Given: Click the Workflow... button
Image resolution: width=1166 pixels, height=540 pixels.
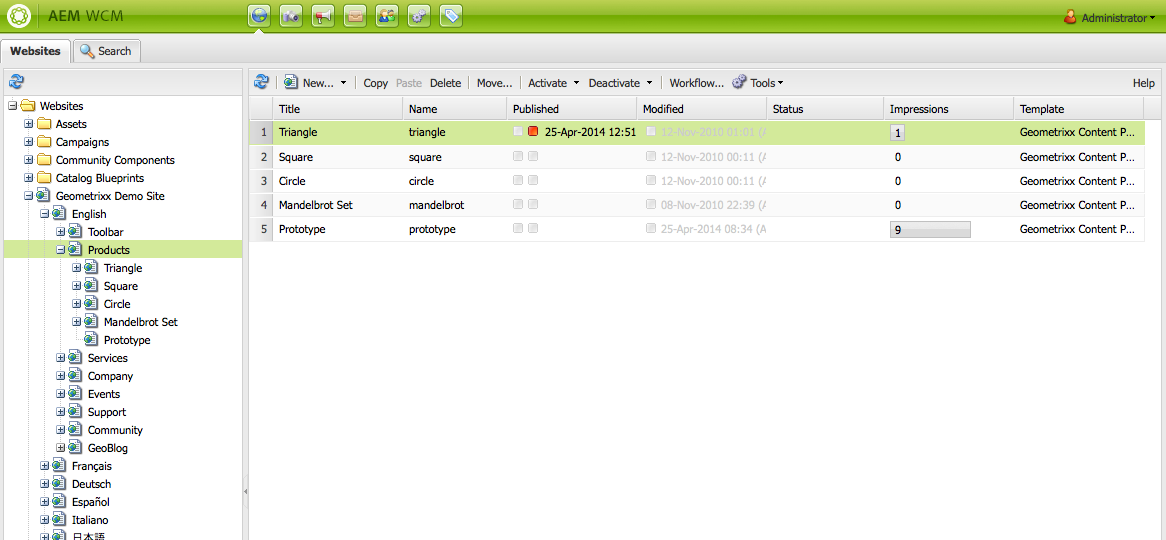Looking at the screenshot, I should pyautogui.click(x=697, y=83).
